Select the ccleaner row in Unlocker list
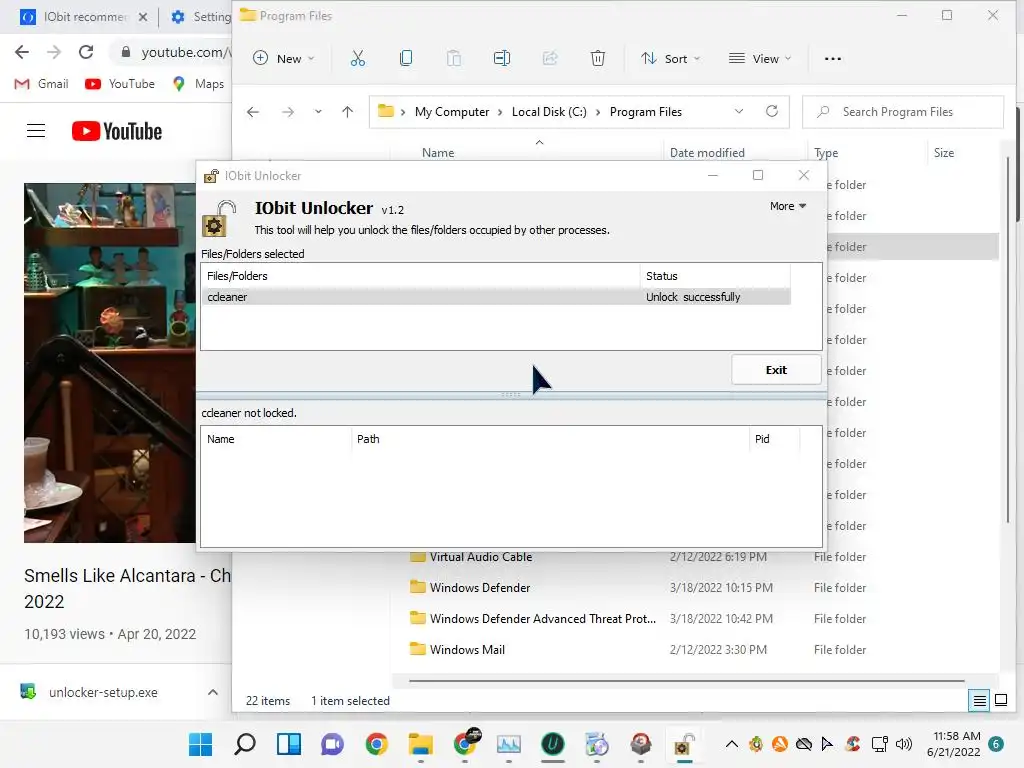Screen dimensions: 1024x768 click(x=495, y=297)
